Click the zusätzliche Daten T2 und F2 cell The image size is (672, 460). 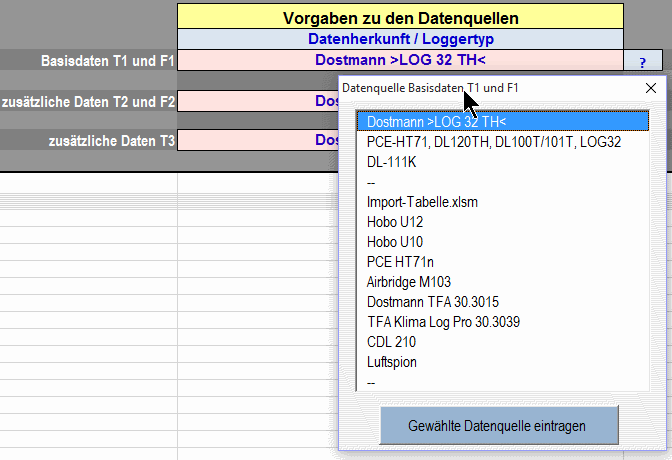[x=258, y=101]
